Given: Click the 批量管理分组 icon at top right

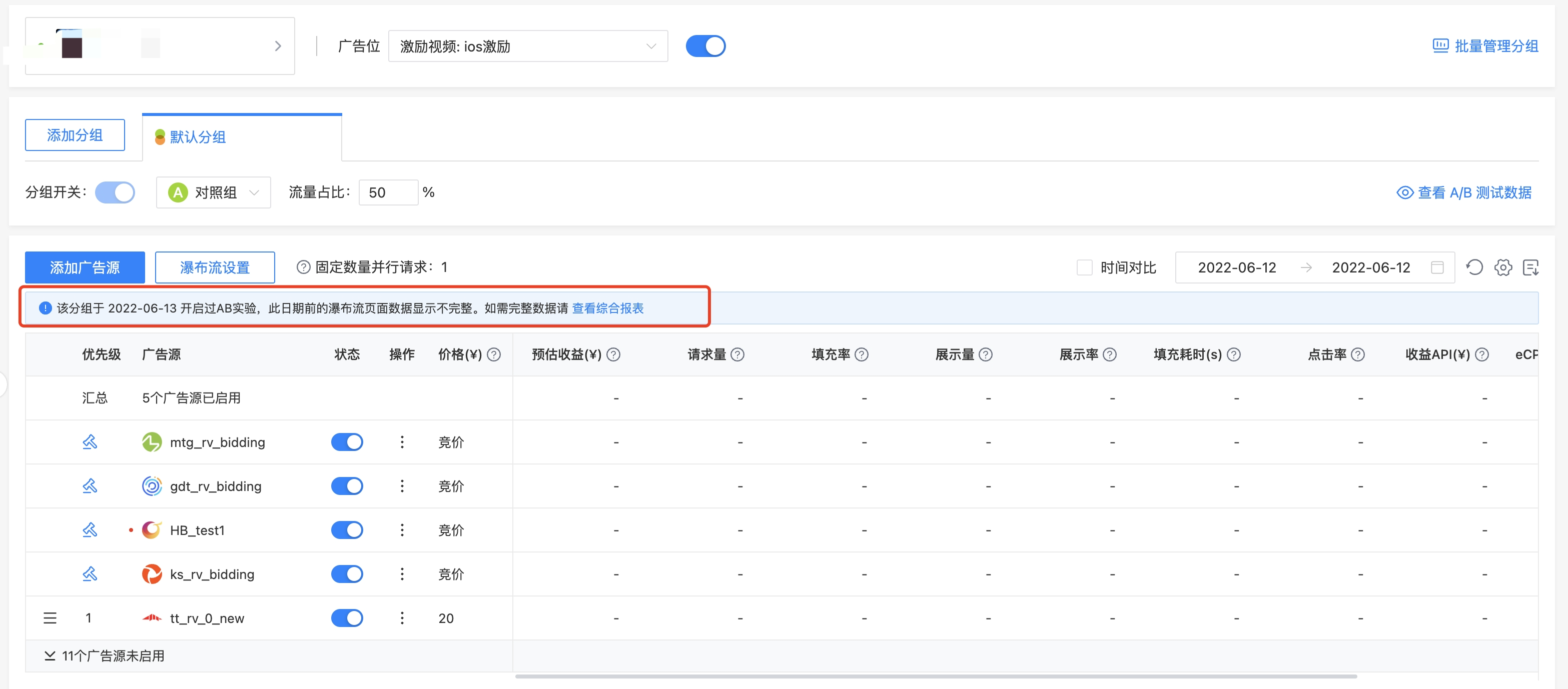Looking at the screenshot, I should 1440,45.
